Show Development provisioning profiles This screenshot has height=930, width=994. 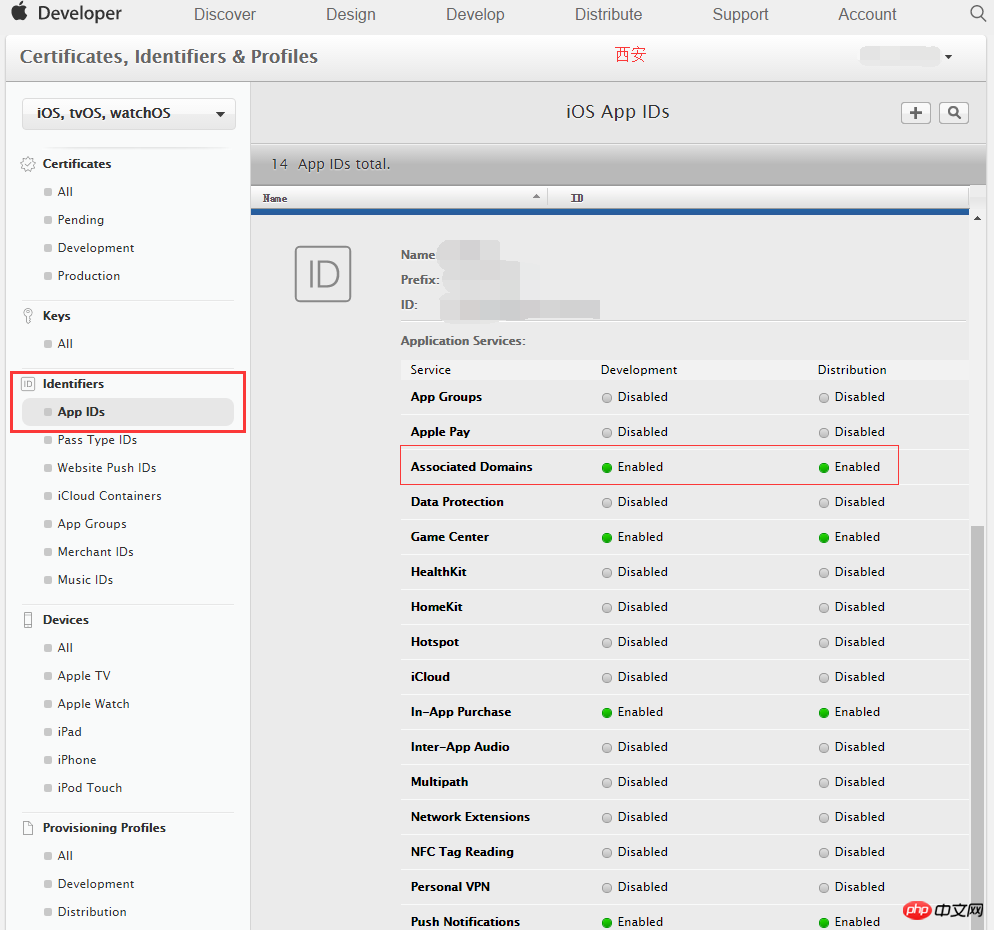pos(96,884)
